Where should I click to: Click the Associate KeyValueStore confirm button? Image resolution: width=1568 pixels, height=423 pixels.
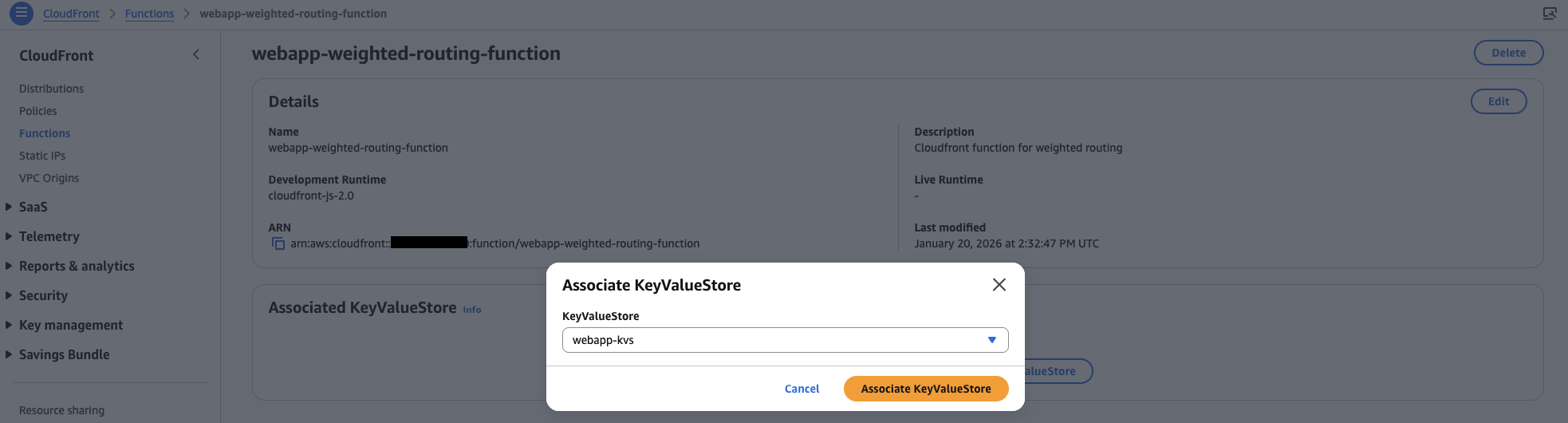[925, 389]
